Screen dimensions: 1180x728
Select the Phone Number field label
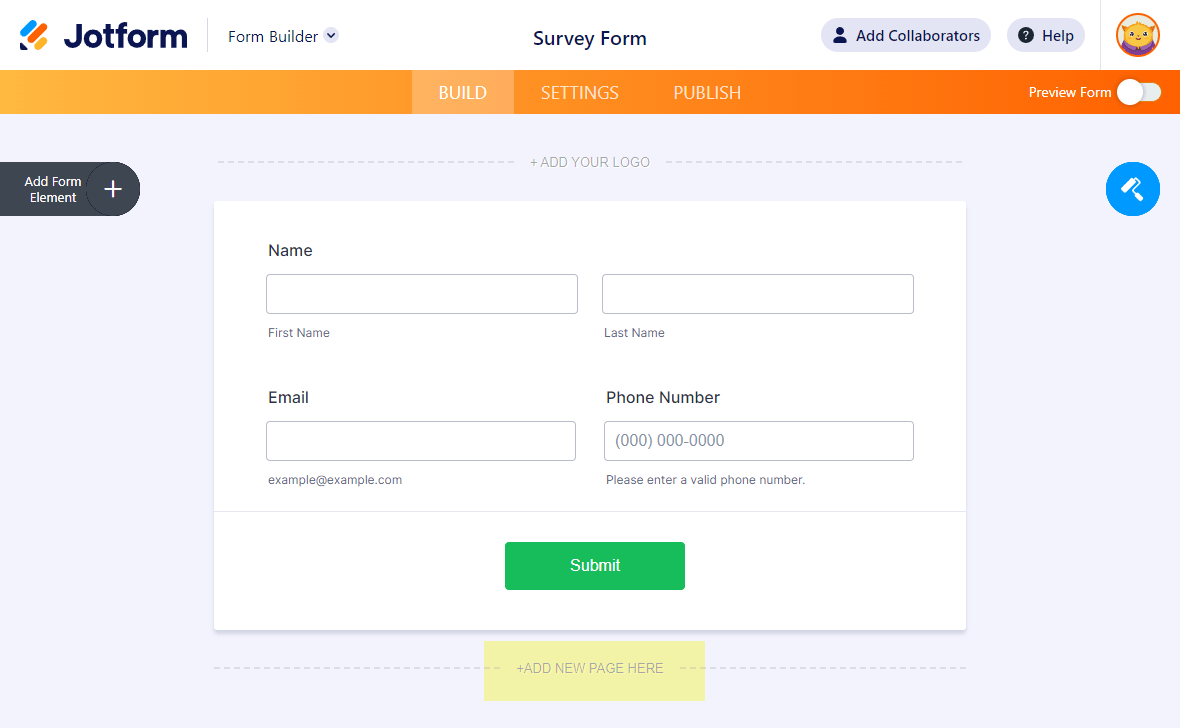[663, 397]
